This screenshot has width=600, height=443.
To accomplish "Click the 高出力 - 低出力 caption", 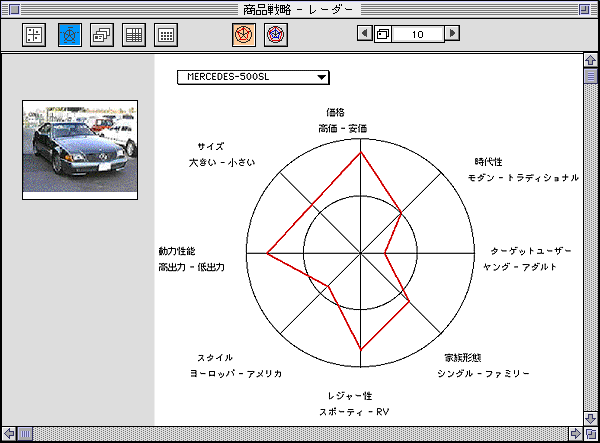I will click(x=191, y=267).
